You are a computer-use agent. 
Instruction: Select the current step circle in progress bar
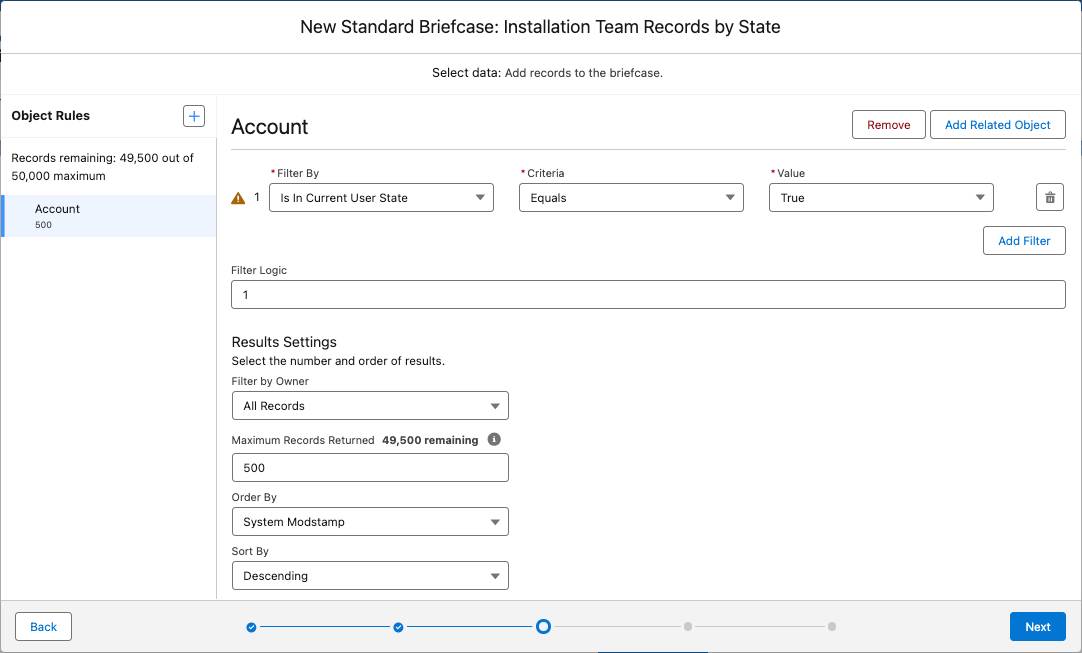543,626
